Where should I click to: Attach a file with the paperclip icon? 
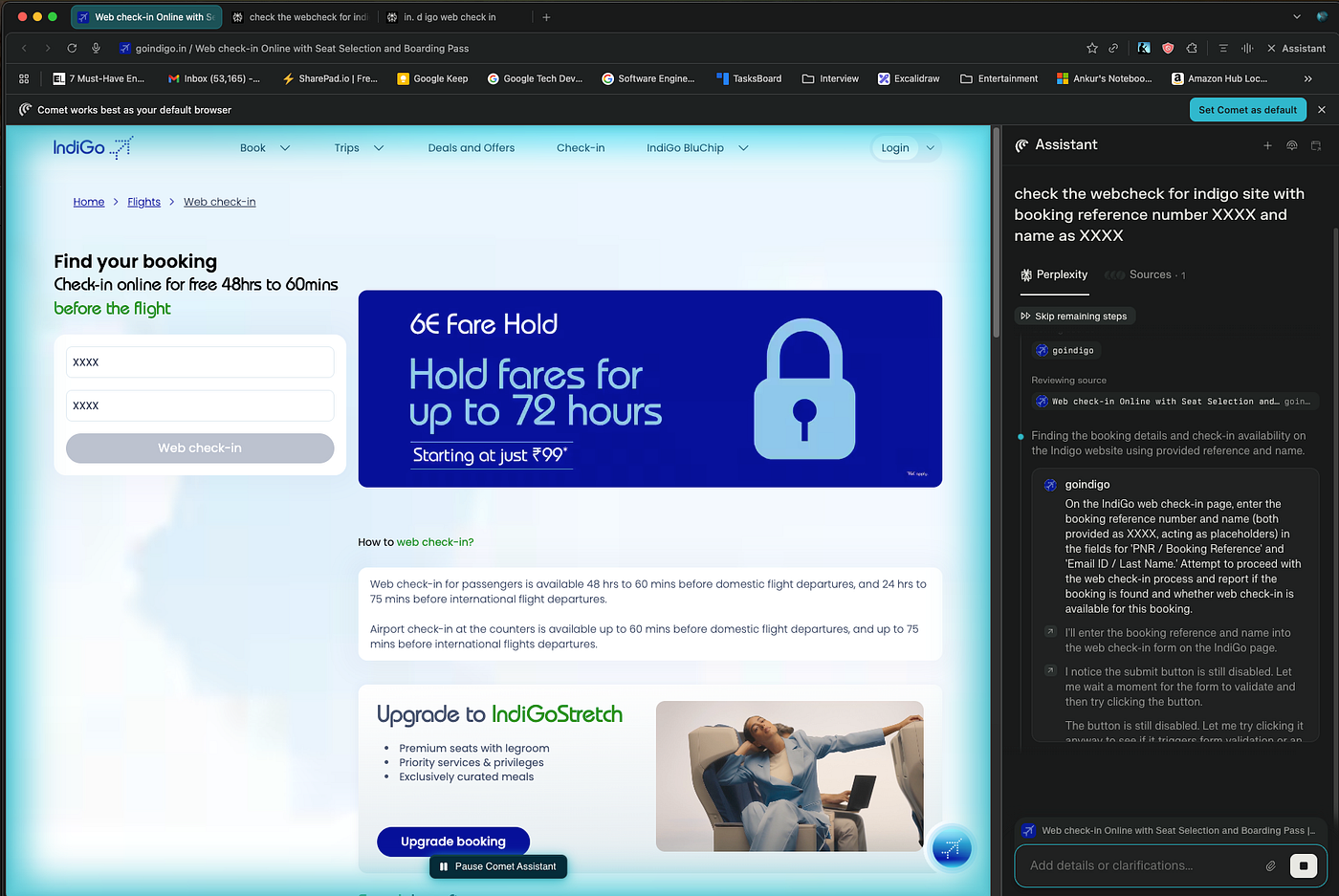click(1271, 865)
